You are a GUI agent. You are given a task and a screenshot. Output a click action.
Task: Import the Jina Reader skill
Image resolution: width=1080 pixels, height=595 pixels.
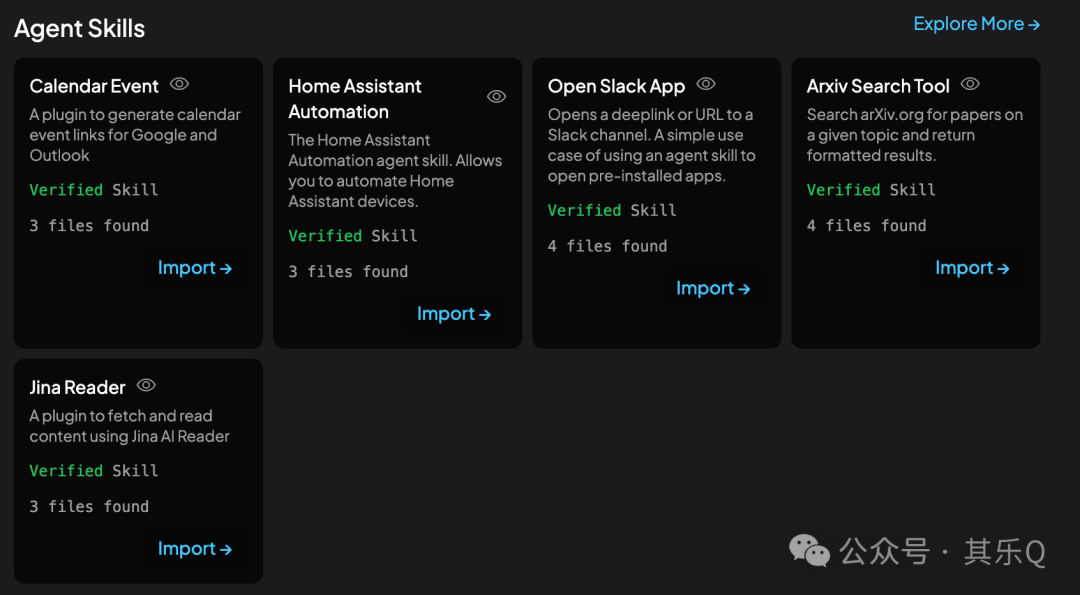[x=195, y=548]
